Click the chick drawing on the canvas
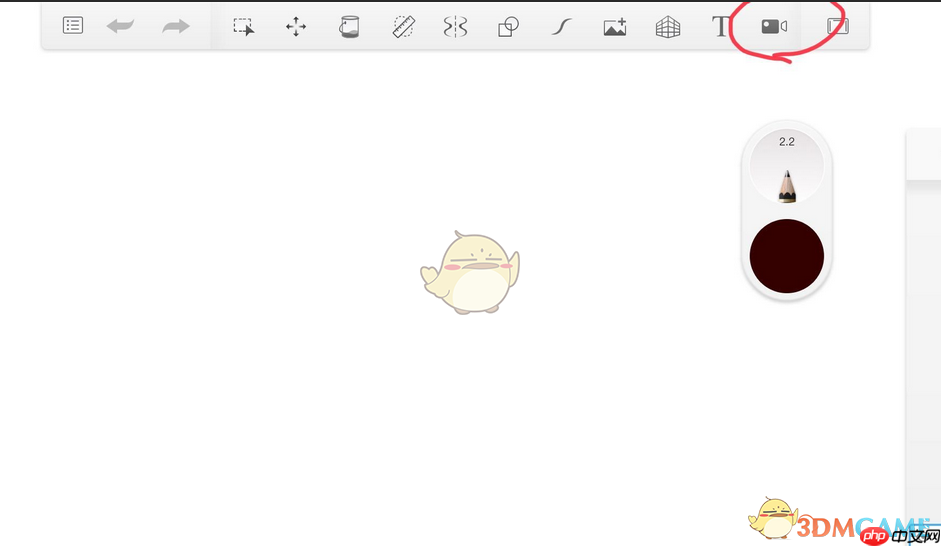Viewport: 941px width, 546px height. 470,272
